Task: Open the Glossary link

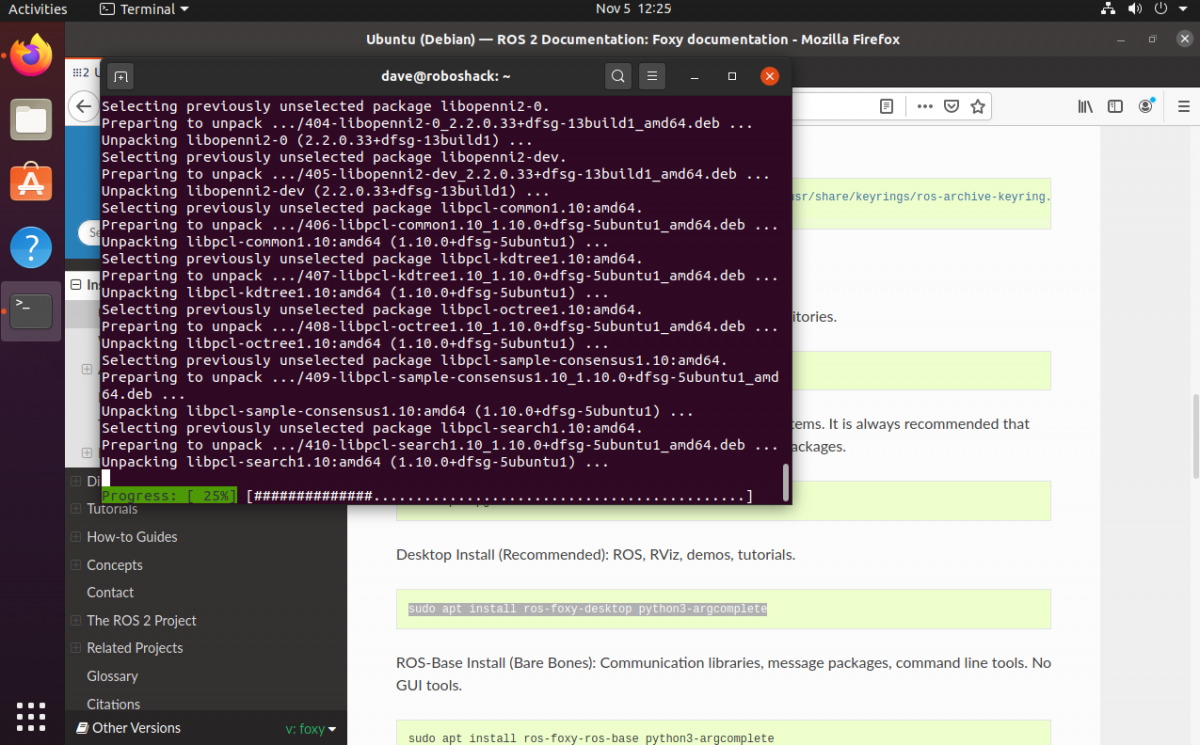Action: click(112, 676)
